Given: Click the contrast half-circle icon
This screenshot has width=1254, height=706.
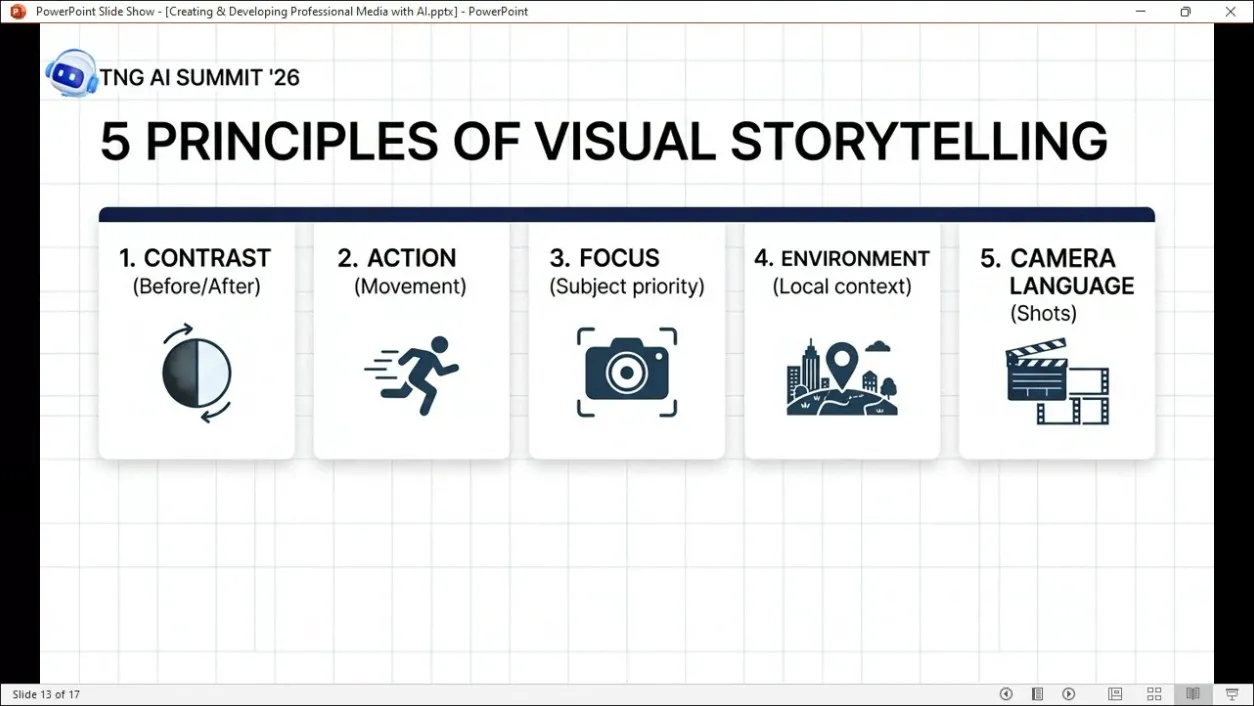Looking at the screenshot, I should click(x=197, y=373).
